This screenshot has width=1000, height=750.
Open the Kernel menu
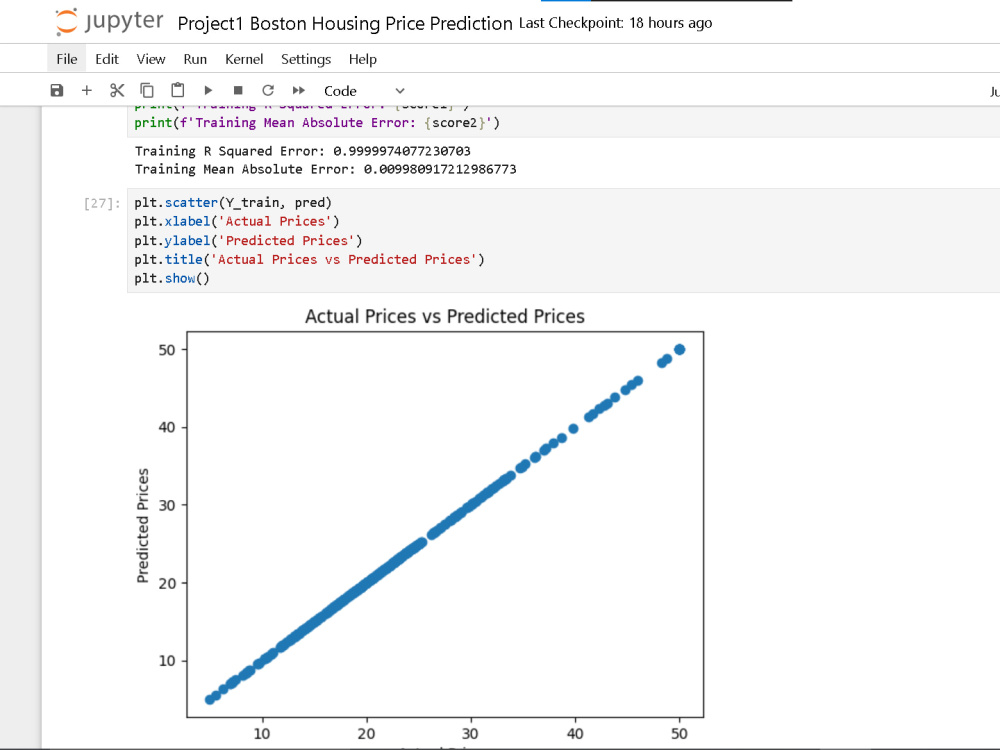tap(244, 59)
